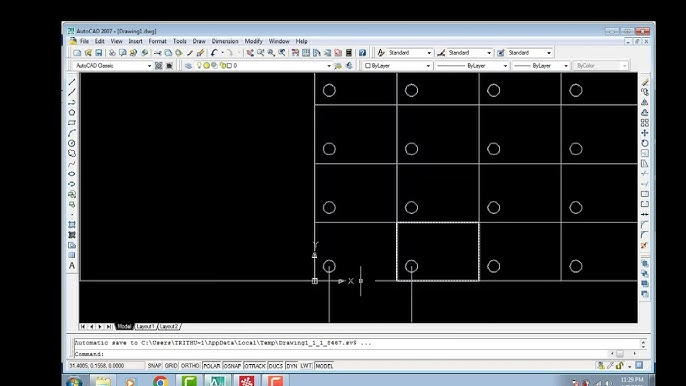This screenshot has height=386, width=686.
Task: Toggle SNAP mode in status bar
Action: (154, 366)
